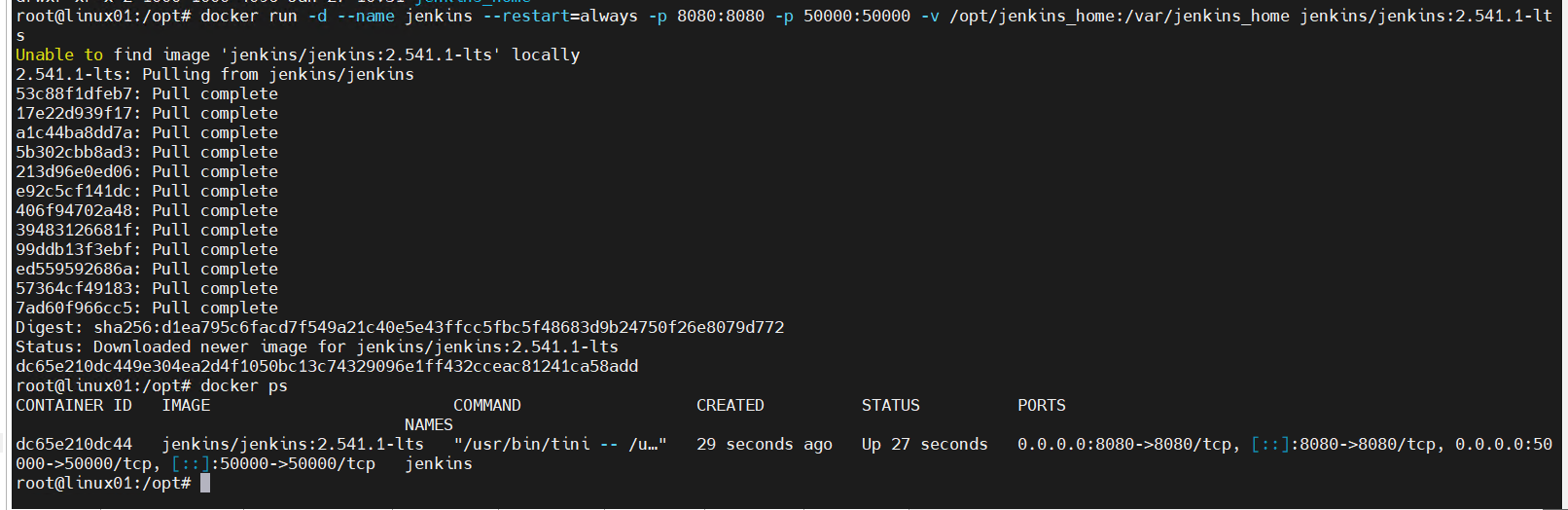Click the 'Up 27 seconds' status value
This screenshot has height=510, width=1568.
tap(925, 444)
